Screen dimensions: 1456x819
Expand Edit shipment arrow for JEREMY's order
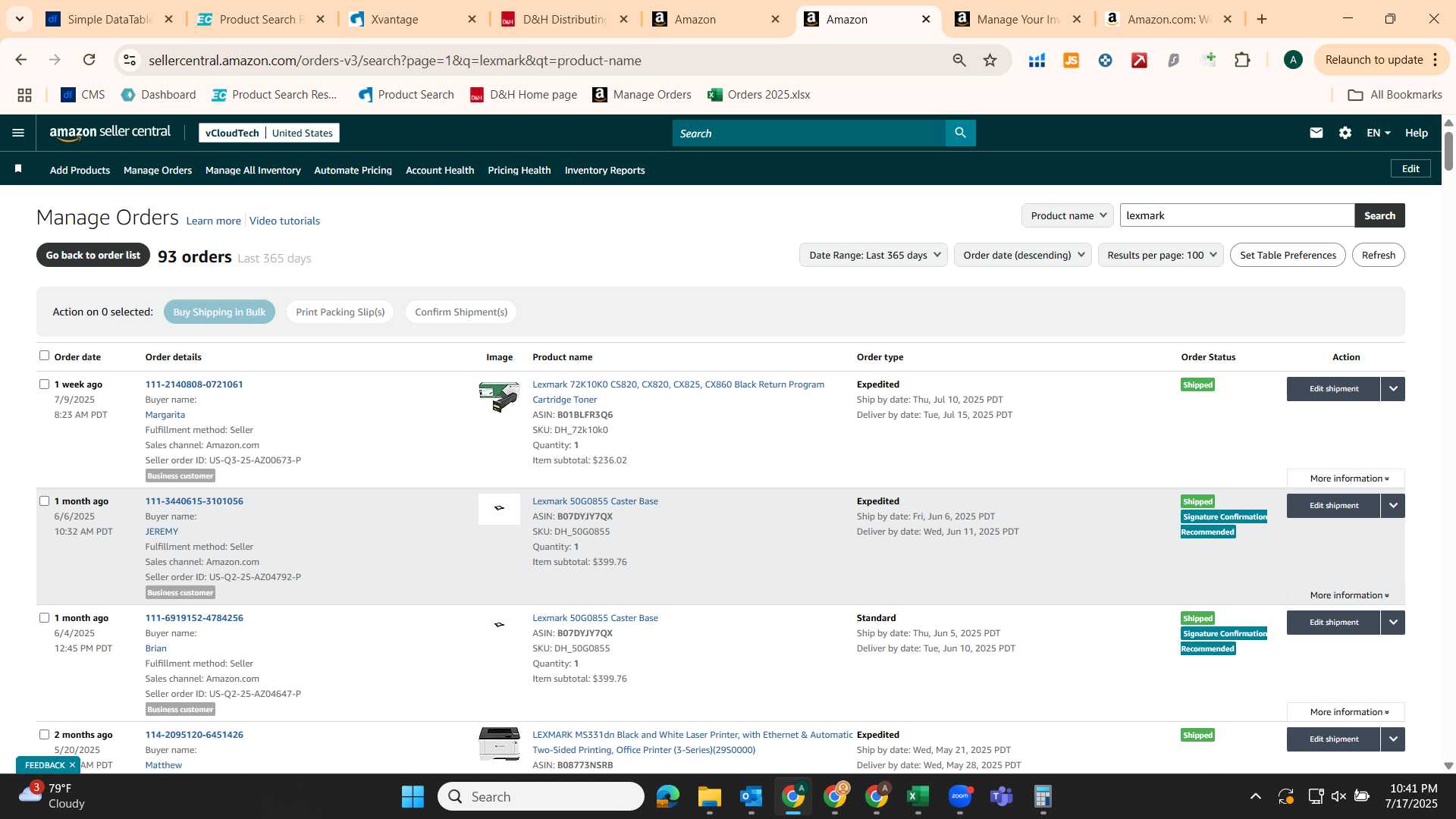pyautogui.click(x=1393, y=506)
